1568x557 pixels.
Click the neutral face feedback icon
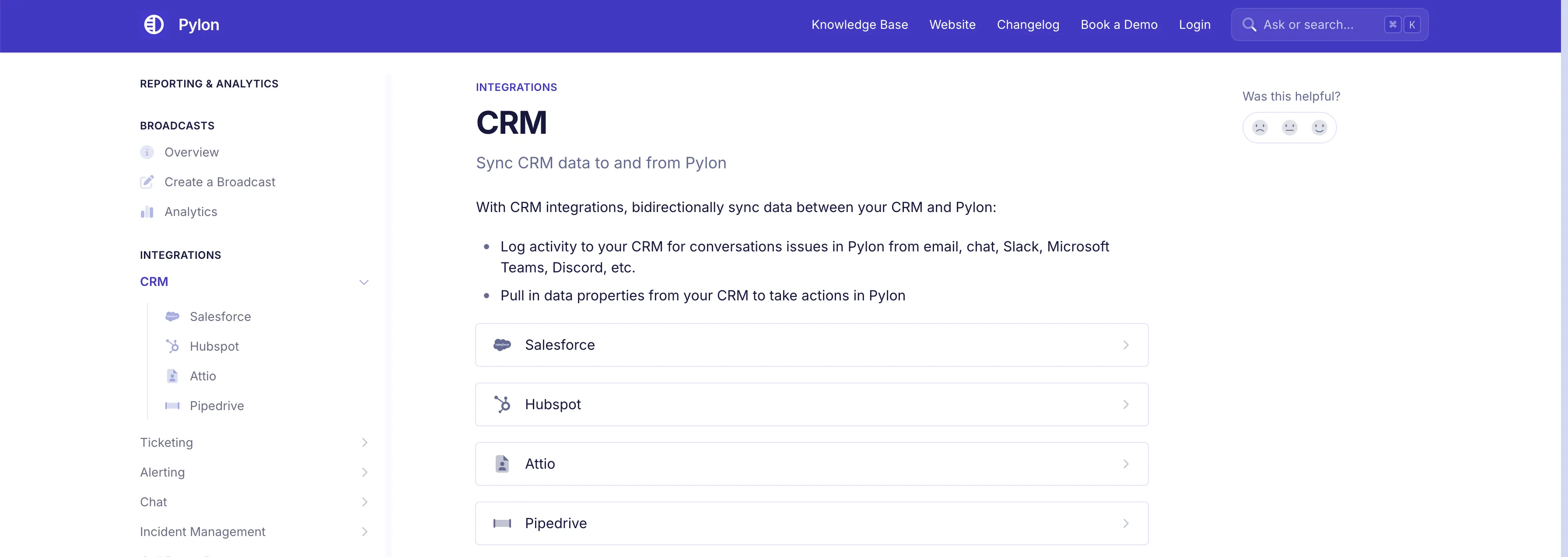point(1289,128)
